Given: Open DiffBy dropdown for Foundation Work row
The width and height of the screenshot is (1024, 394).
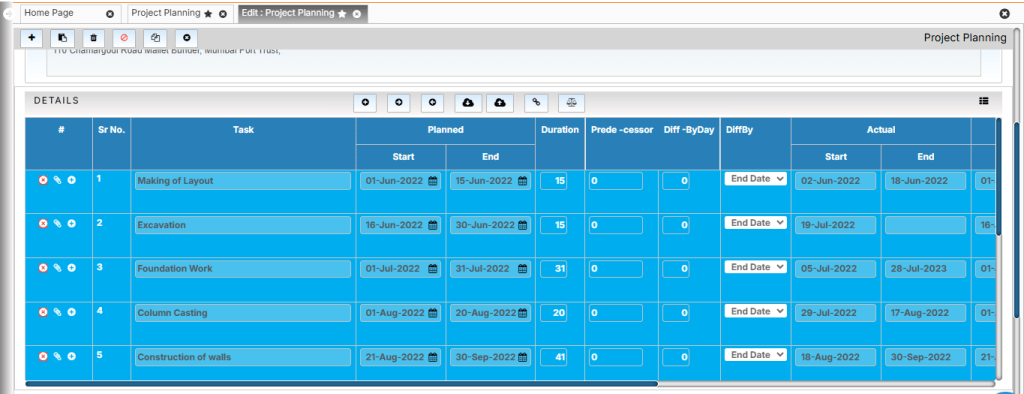Looking at the screenshot, I should point(756,267).
